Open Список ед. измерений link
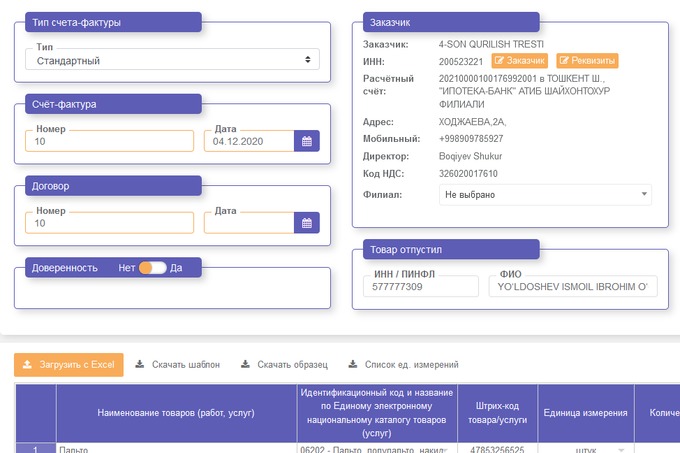This screenshot has height=453, width=680. pyautogui.click(x=403, y=365)
